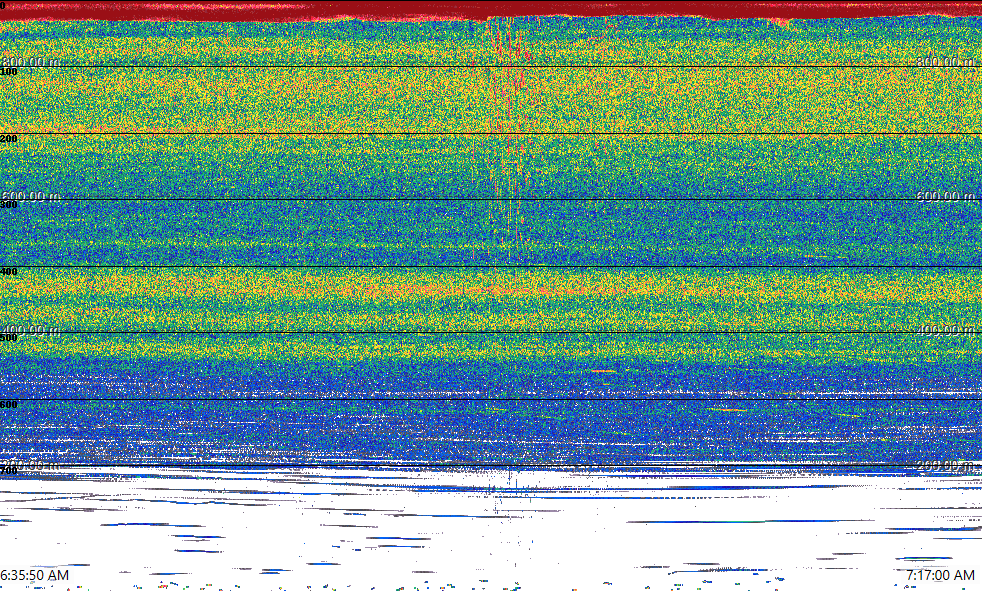982x592 pixels.
Task: Select the 500 depth scale label
Action: coord(9,338)
